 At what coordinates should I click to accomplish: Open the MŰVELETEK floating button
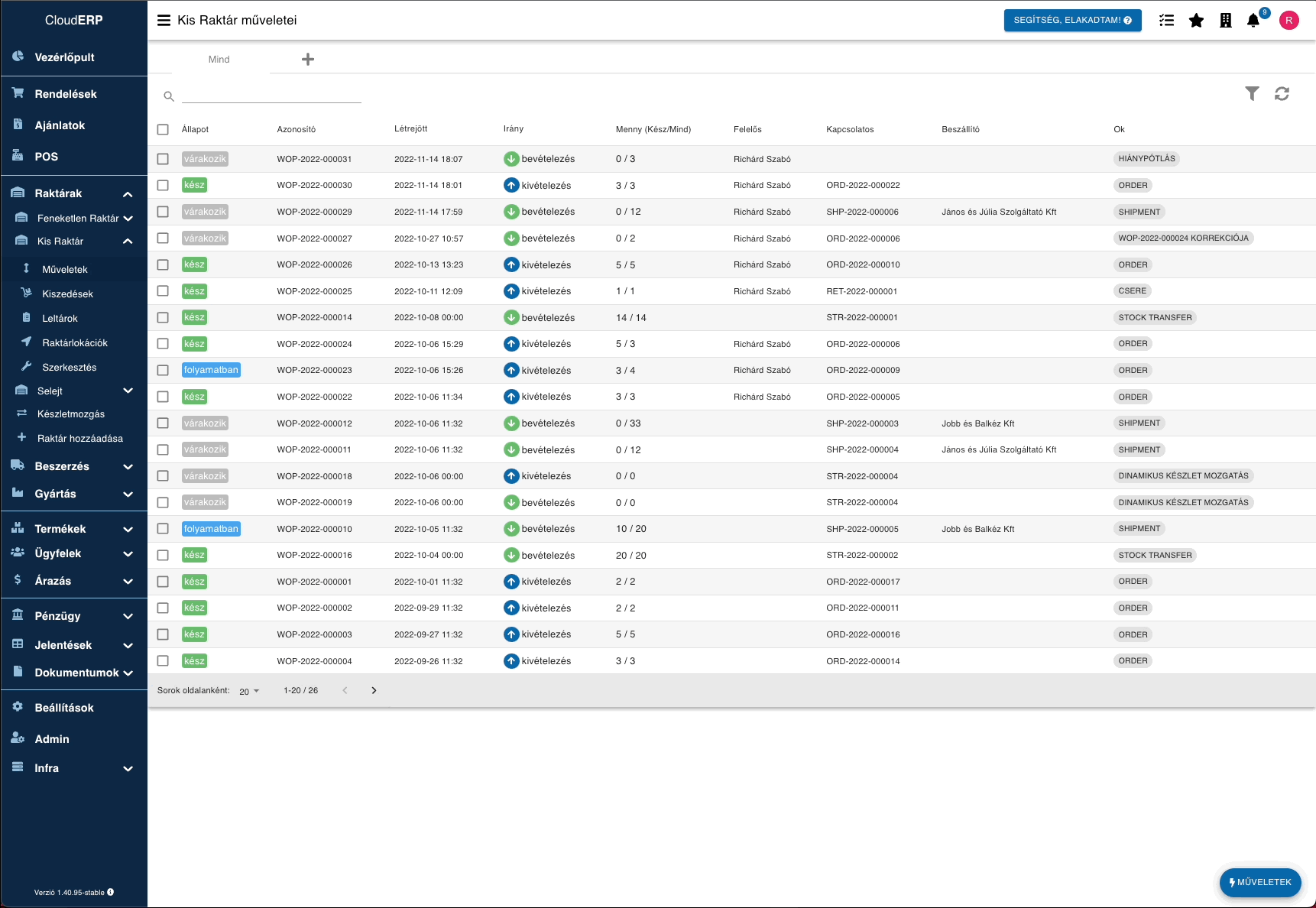[1260, 882]
